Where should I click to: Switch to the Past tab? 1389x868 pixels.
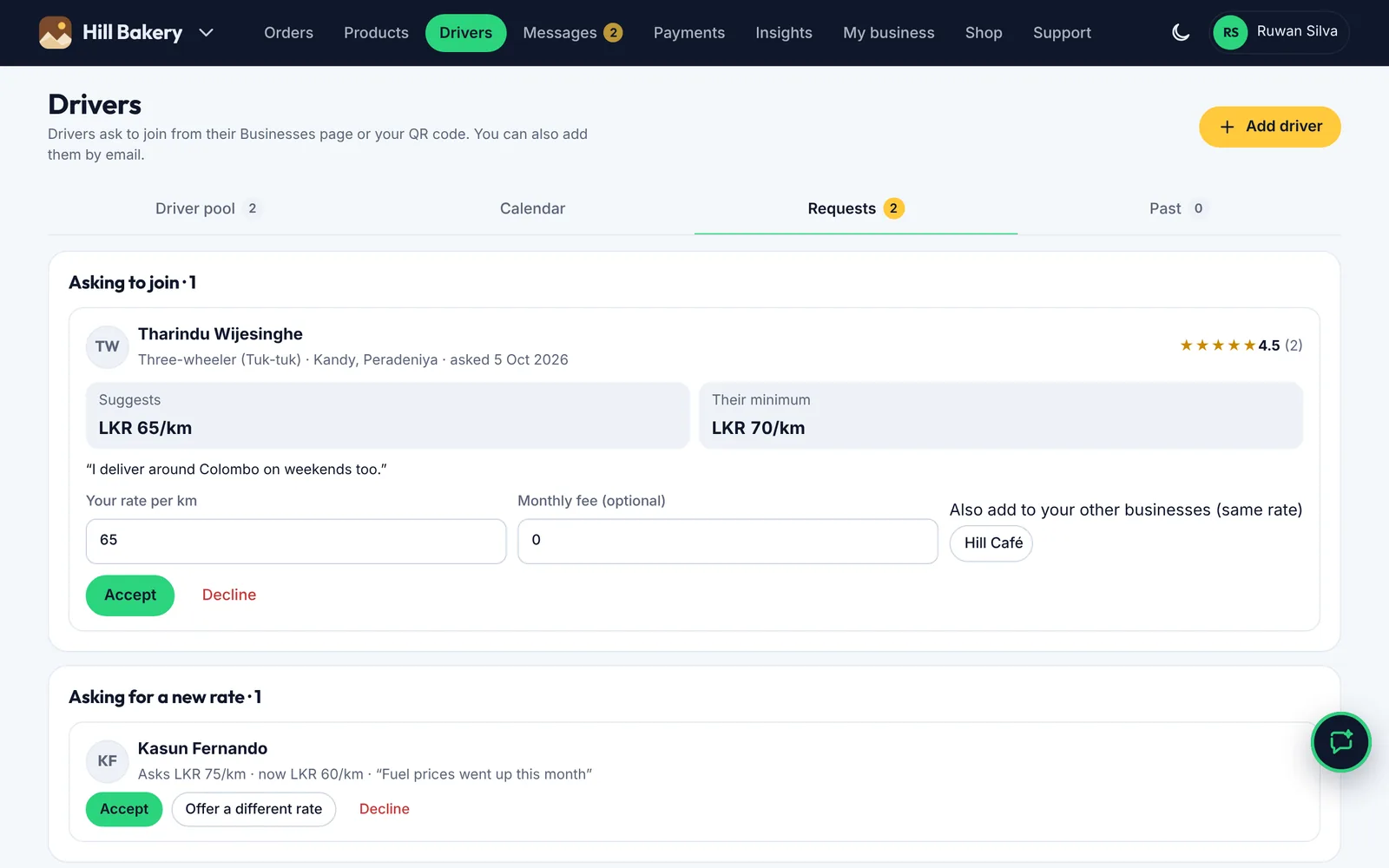(x=1178, y=208)
